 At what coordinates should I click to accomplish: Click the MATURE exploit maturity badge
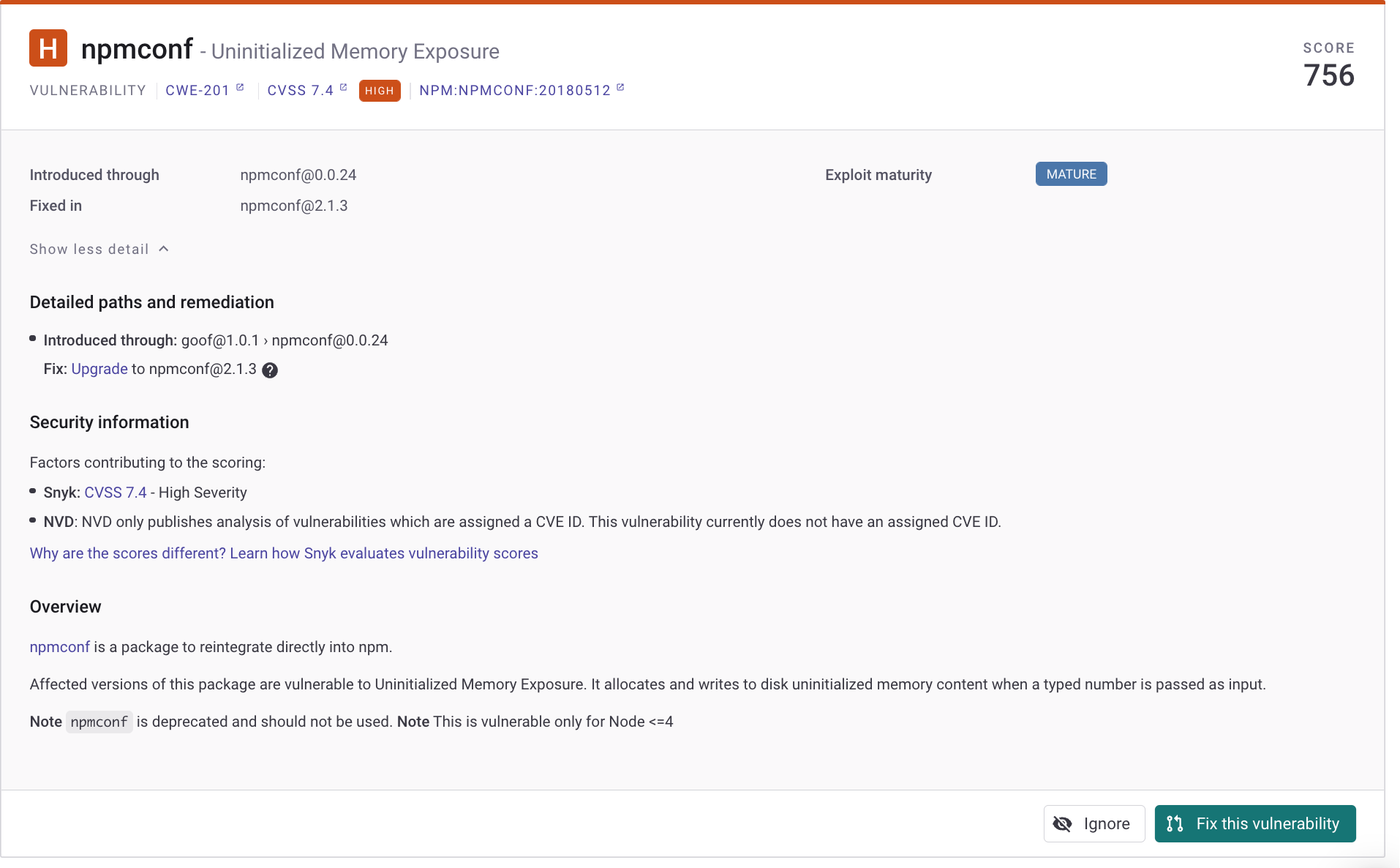pyautogui.click(x=1071, y=174)
